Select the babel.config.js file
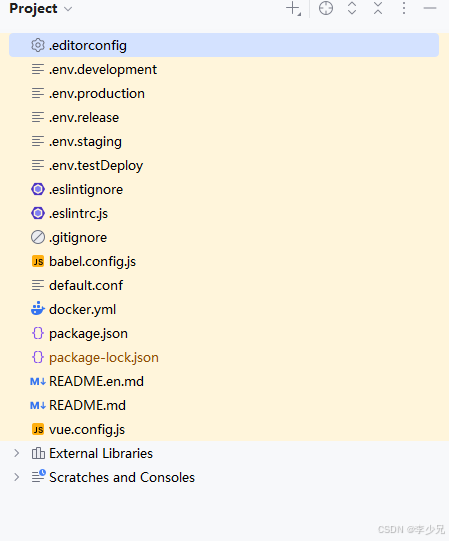449x541 pixels. [x=224, y=261]
